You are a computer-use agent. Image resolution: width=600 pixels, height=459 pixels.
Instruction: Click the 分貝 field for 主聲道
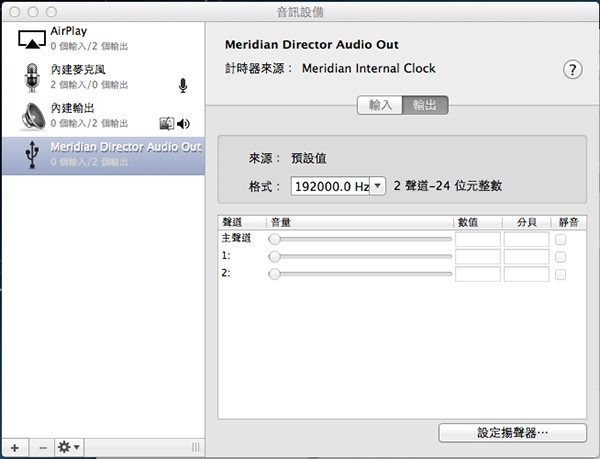(x=527, y=239)
